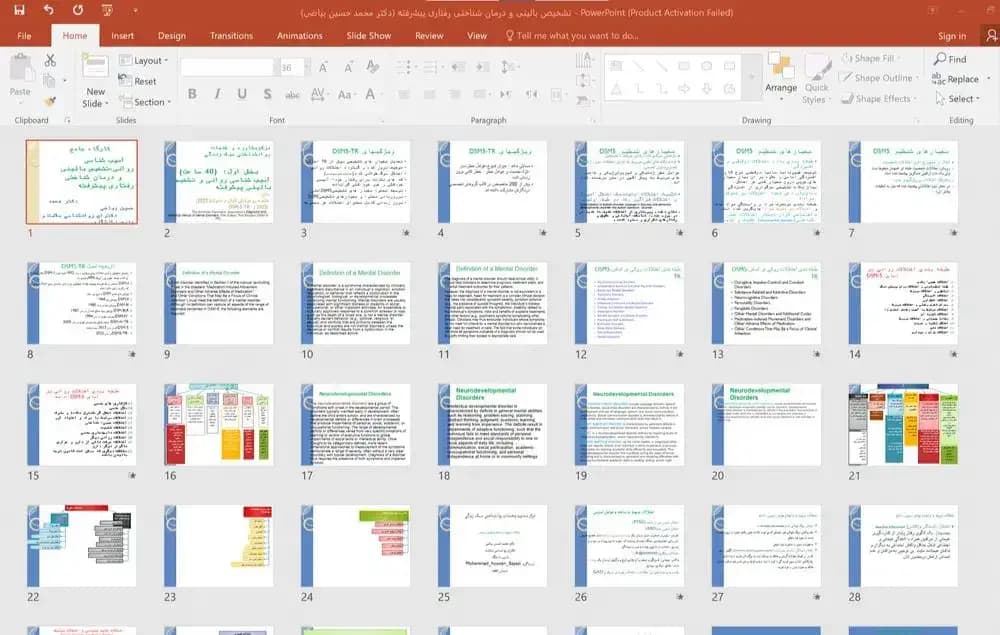Click the Cut scissors icon
The image size is (1000, 635).
50,60
